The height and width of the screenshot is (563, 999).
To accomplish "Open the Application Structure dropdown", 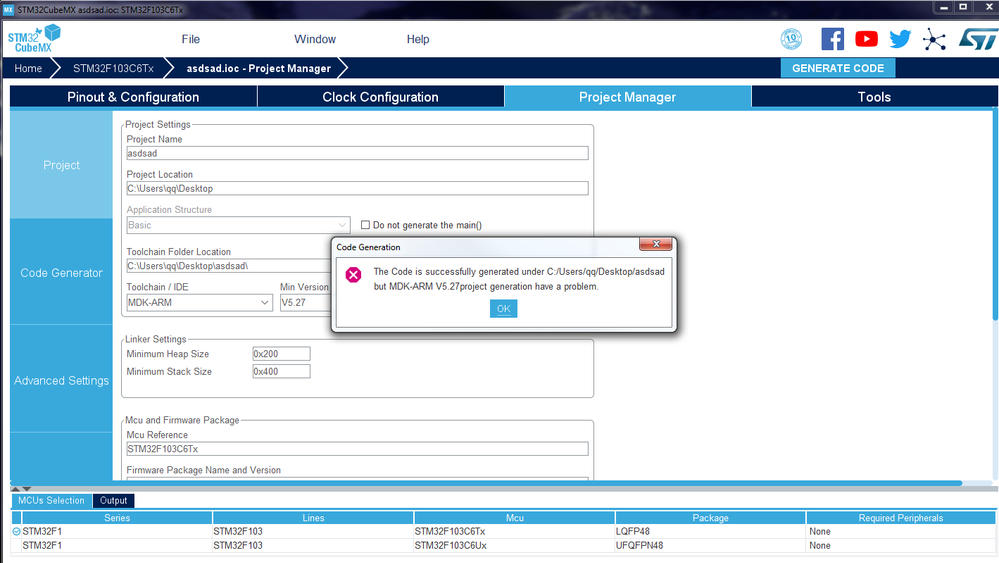I will (238, 225).
